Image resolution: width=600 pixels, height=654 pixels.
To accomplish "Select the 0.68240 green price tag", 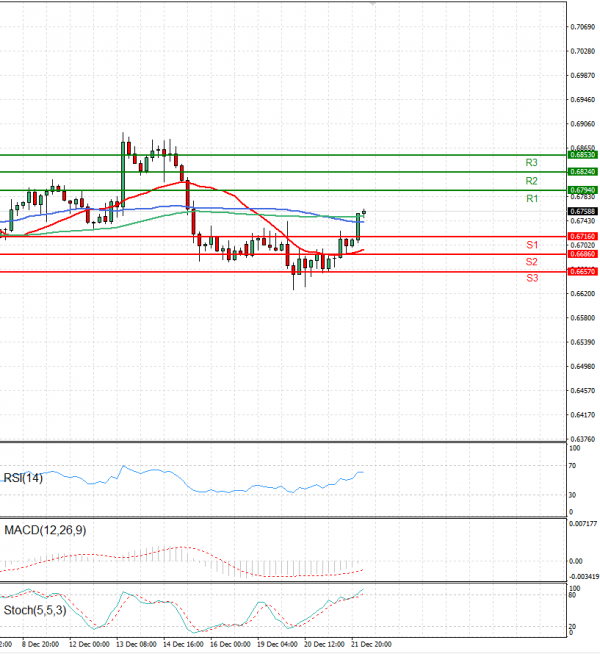I will (x=582, y=171).
